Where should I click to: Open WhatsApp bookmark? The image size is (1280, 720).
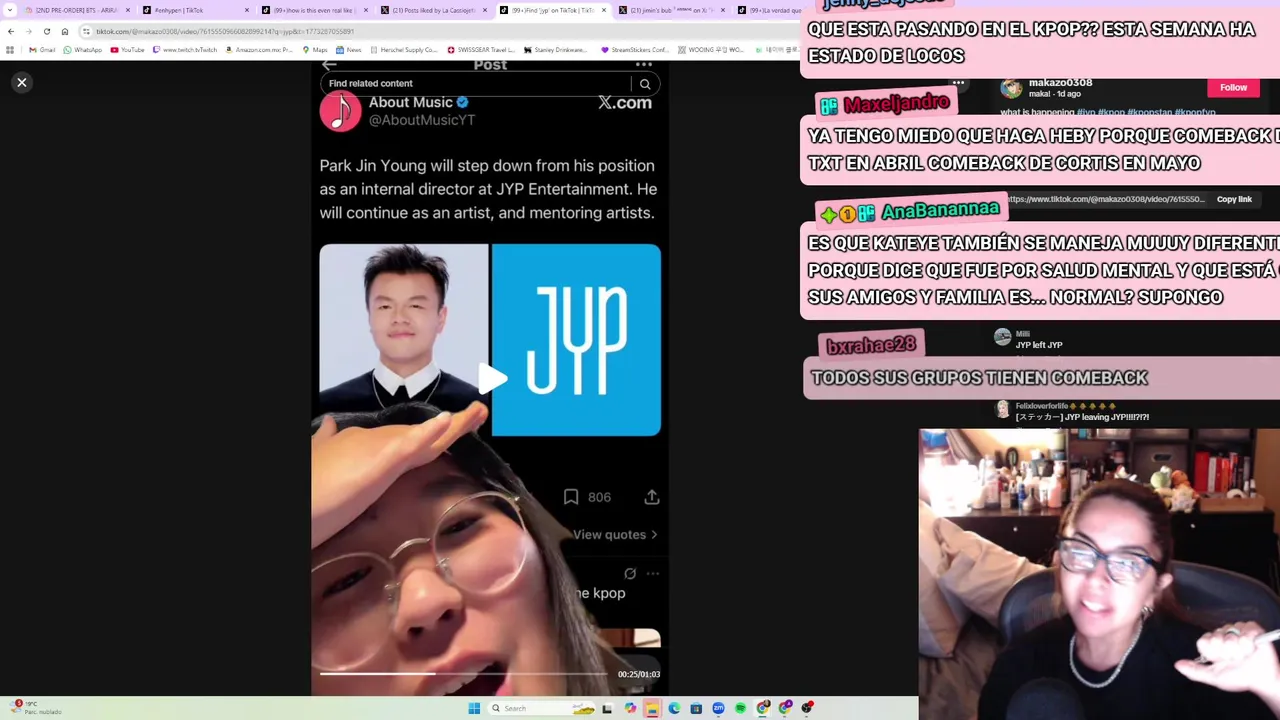coord(82,50)
